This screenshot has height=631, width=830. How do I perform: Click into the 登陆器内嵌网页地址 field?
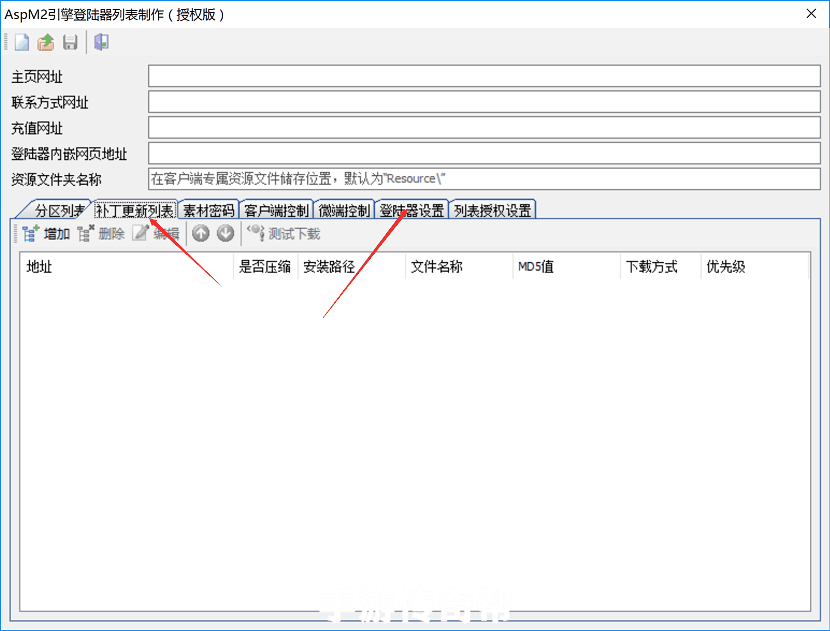[x=484, y=153]
